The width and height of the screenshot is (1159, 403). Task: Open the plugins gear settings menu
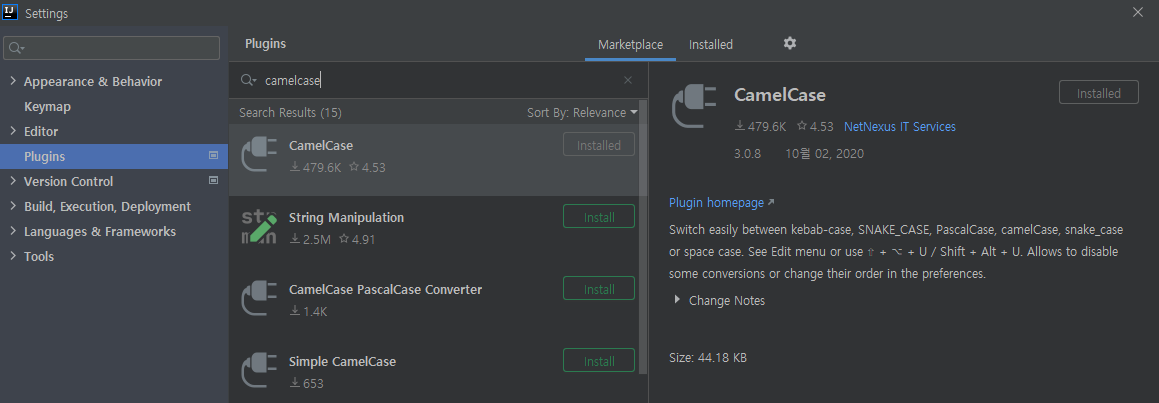[790, 44]
